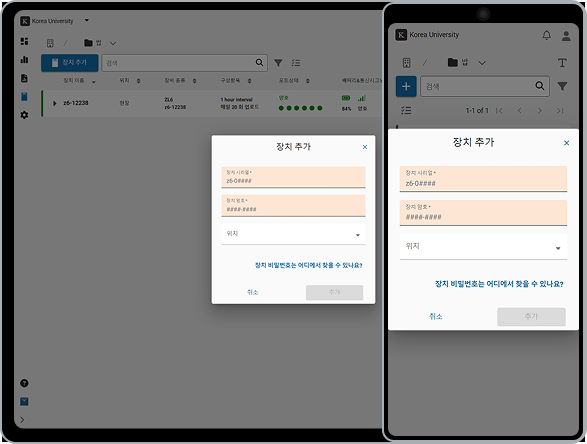Click 취소 button in tablet dialog
Screen dimensions: 587x444
tap(253, 292)
